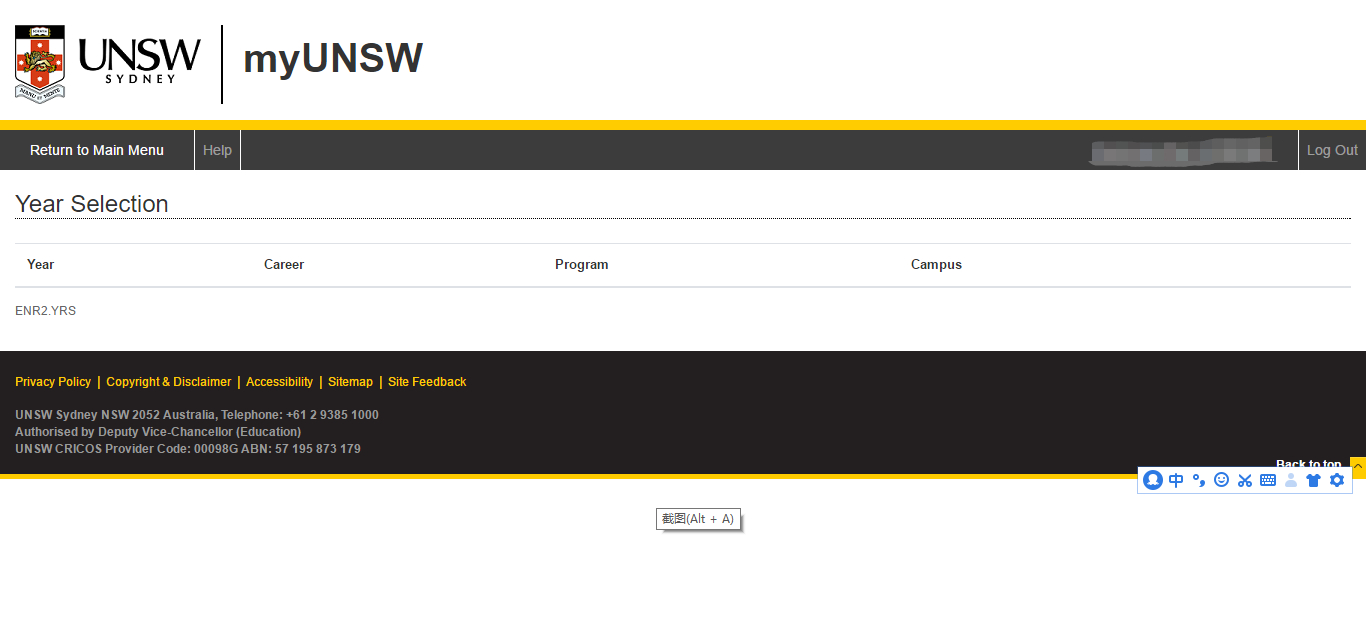This screenshot has height=638, width=1366.
Task: Open the skin shirt icon
Action: coord(1314,480)
